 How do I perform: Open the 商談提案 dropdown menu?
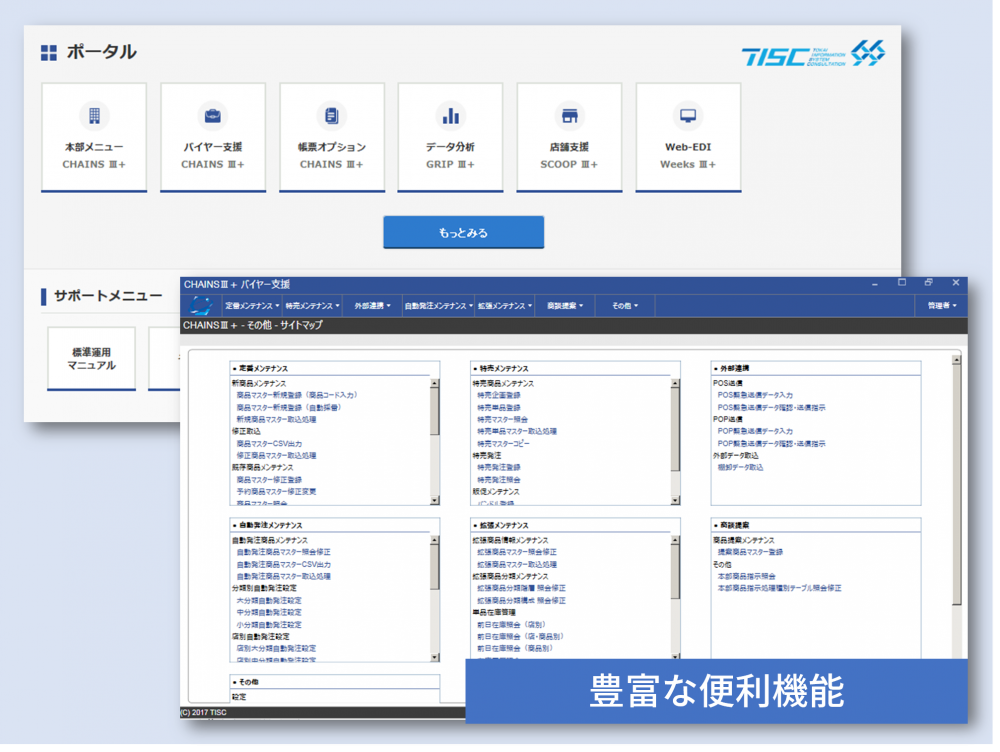(x=565, y=306)
